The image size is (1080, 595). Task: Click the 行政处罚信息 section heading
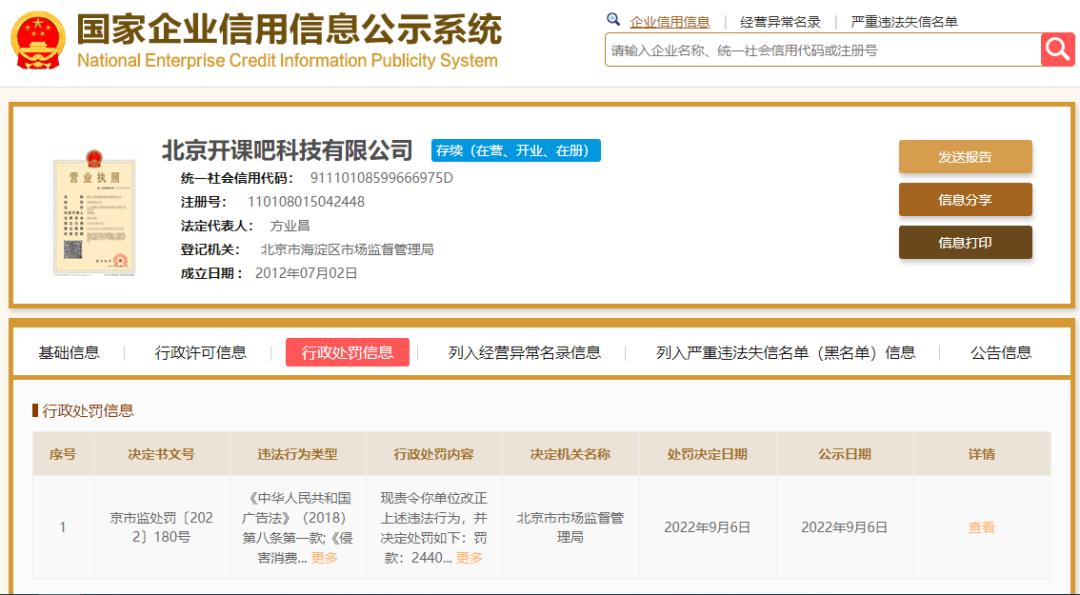[88, 411]
